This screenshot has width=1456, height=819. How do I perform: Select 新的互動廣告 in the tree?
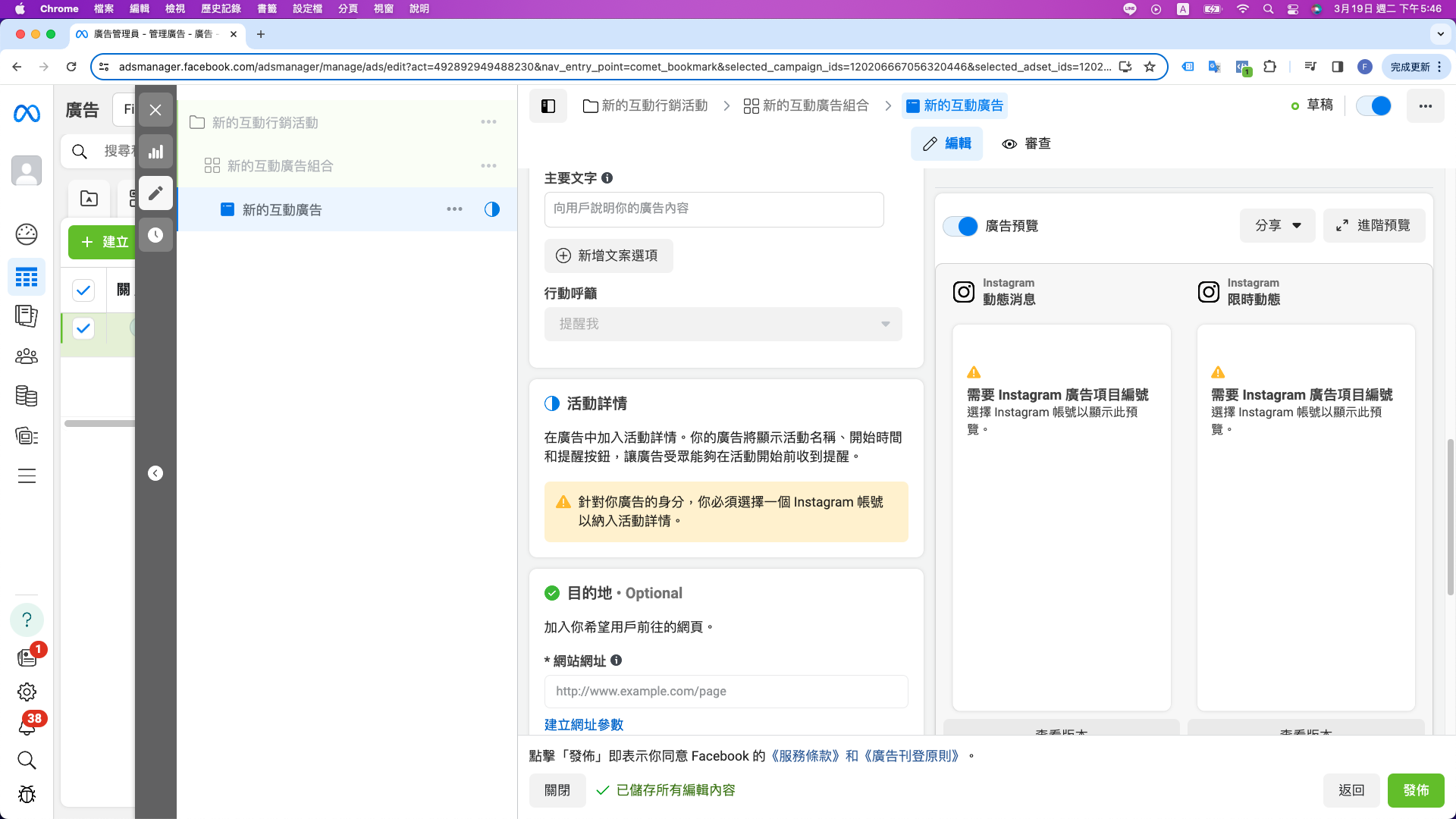pyautogui.click(x=282, y=210)
